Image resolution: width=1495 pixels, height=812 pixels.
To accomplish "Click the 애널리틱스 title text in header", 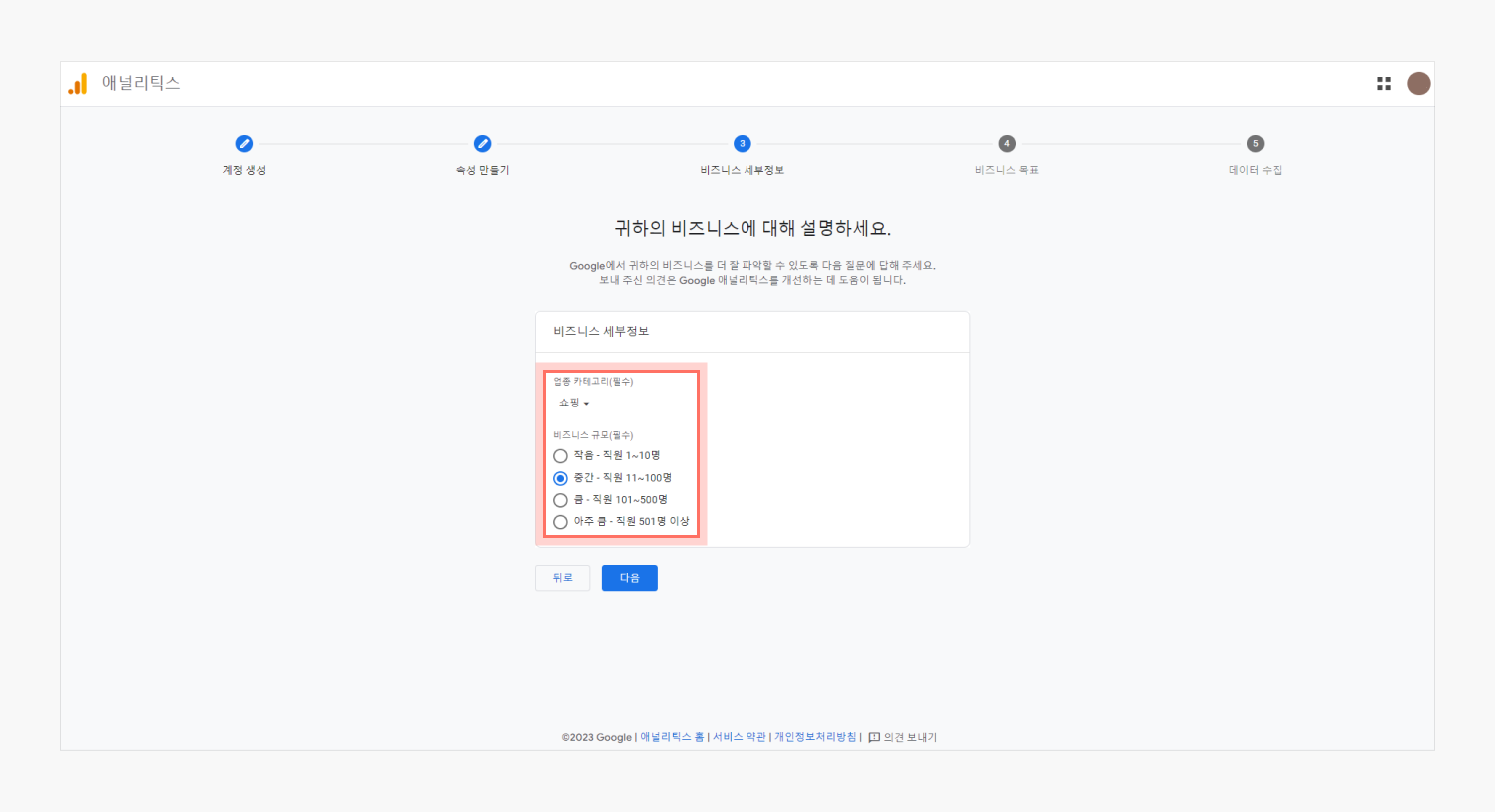I will [141, 84].
